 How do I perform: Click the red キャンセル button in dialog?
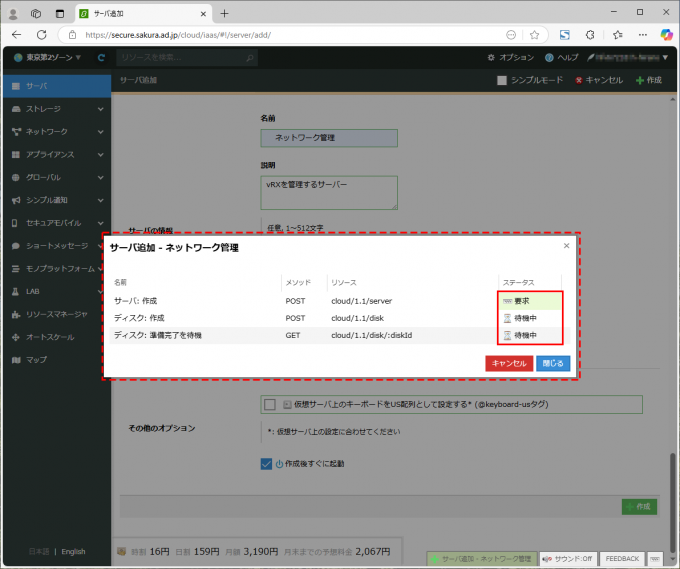pos(509,363)
